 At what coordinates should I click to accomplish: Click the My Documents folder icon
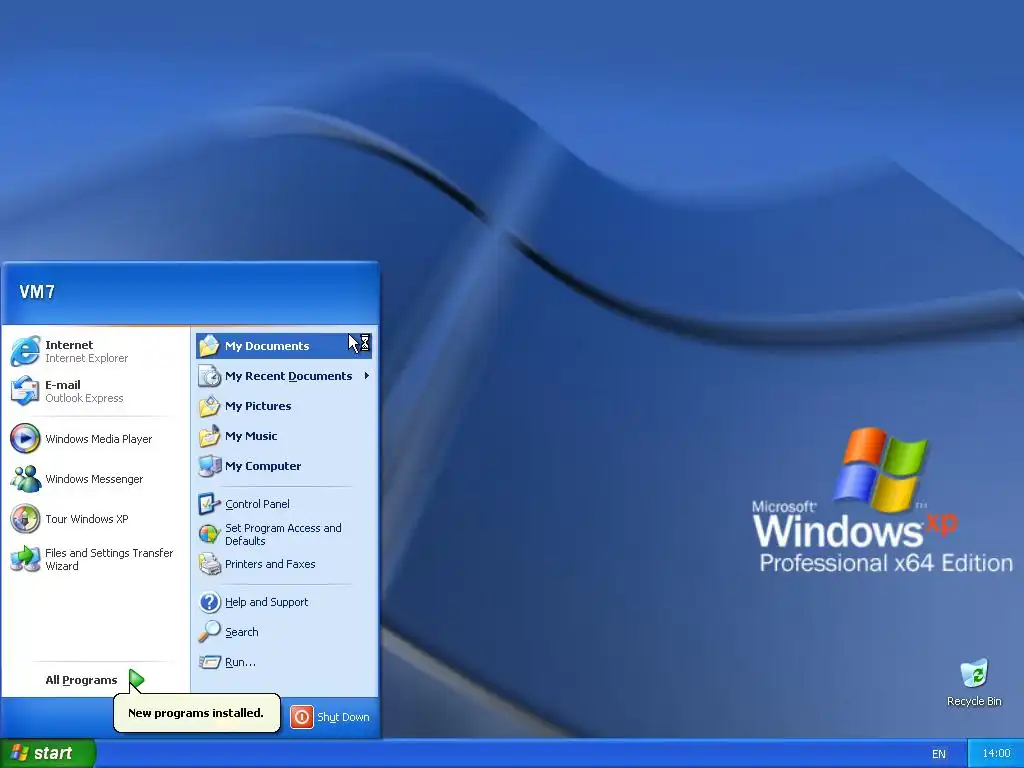point(210,345)
